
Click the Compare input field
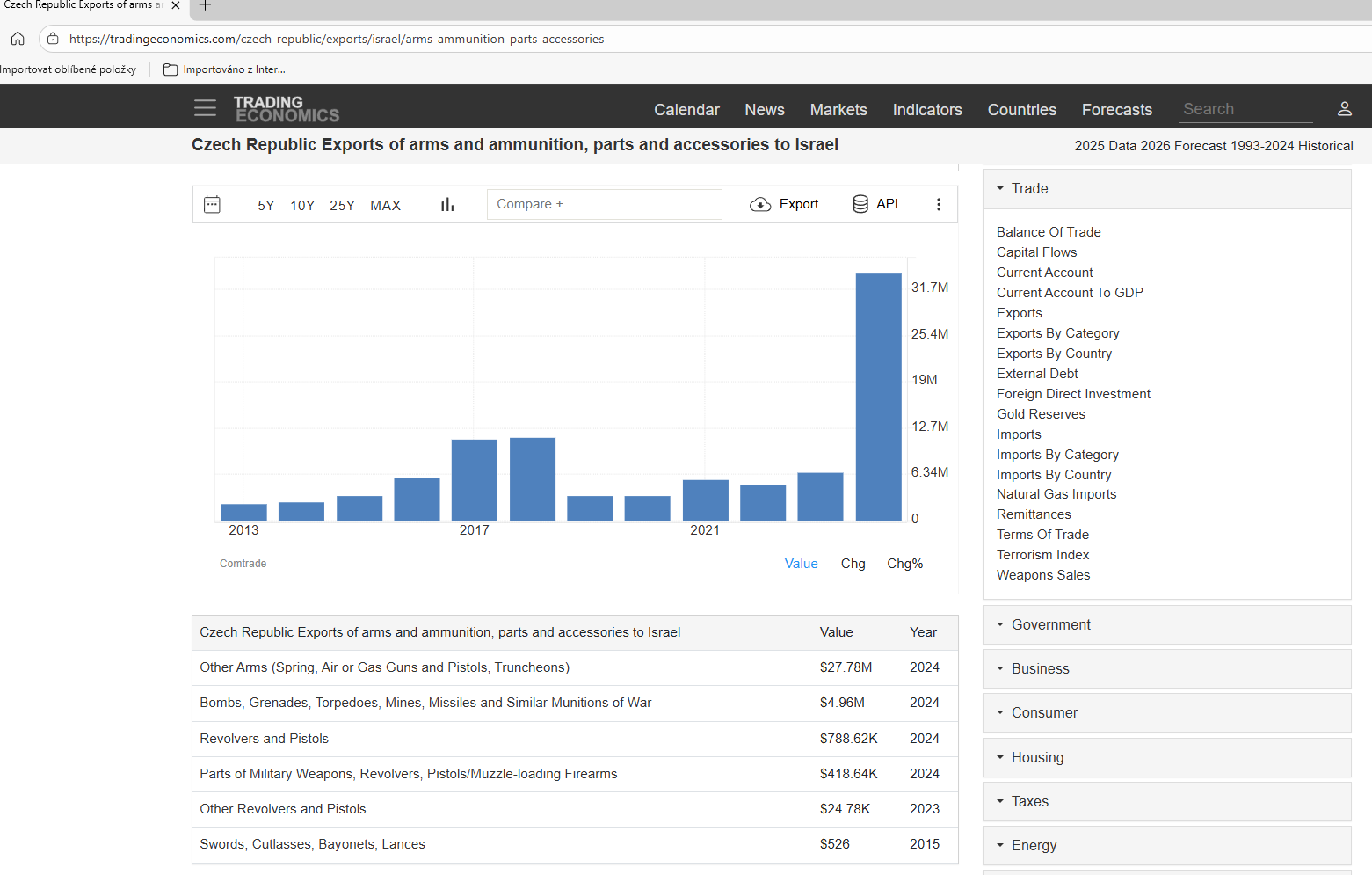pyautogui.click(x=604, y=204)
